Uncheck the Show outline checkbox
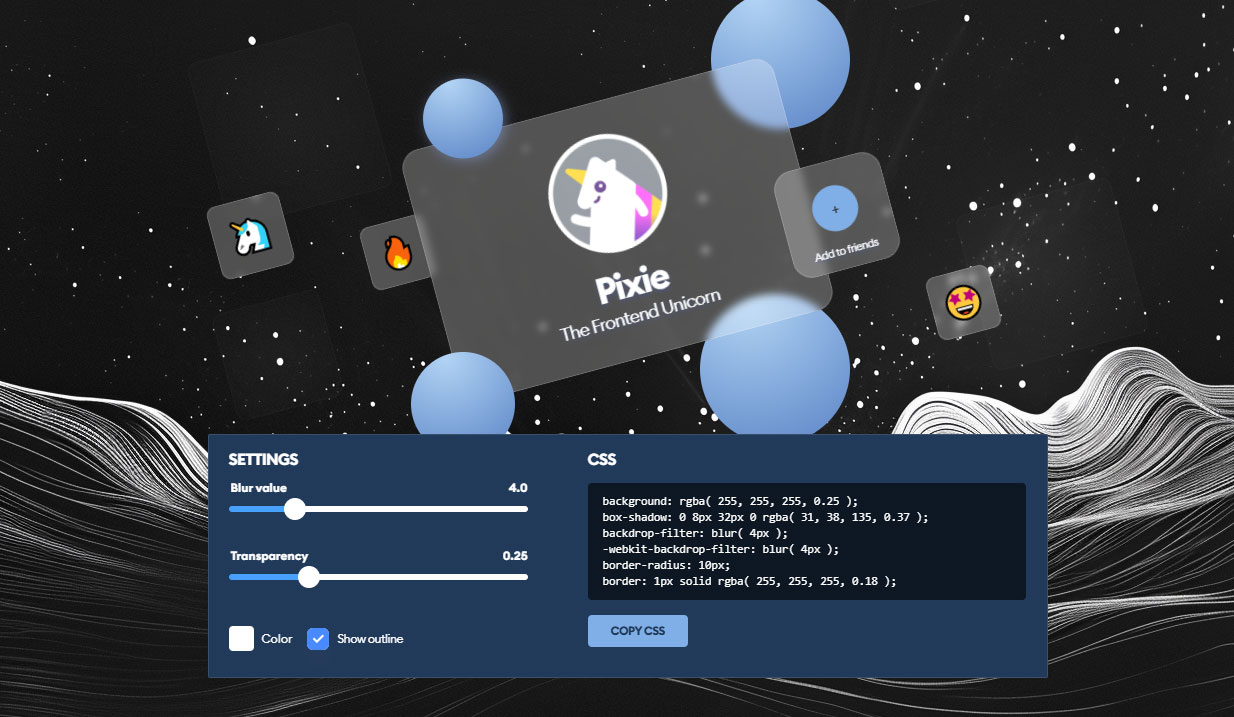The width and height of the screenshot is (1234, 717). (318, 638)
